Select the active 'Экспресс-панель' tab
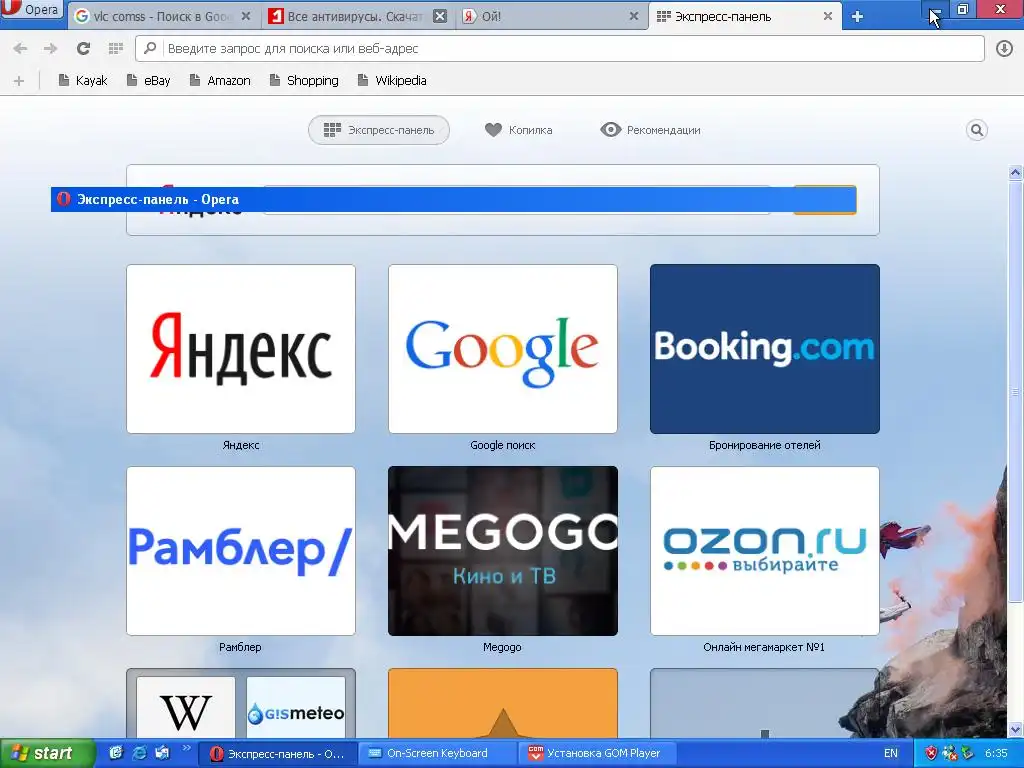Screen dimensions: 1024x768 744,16
